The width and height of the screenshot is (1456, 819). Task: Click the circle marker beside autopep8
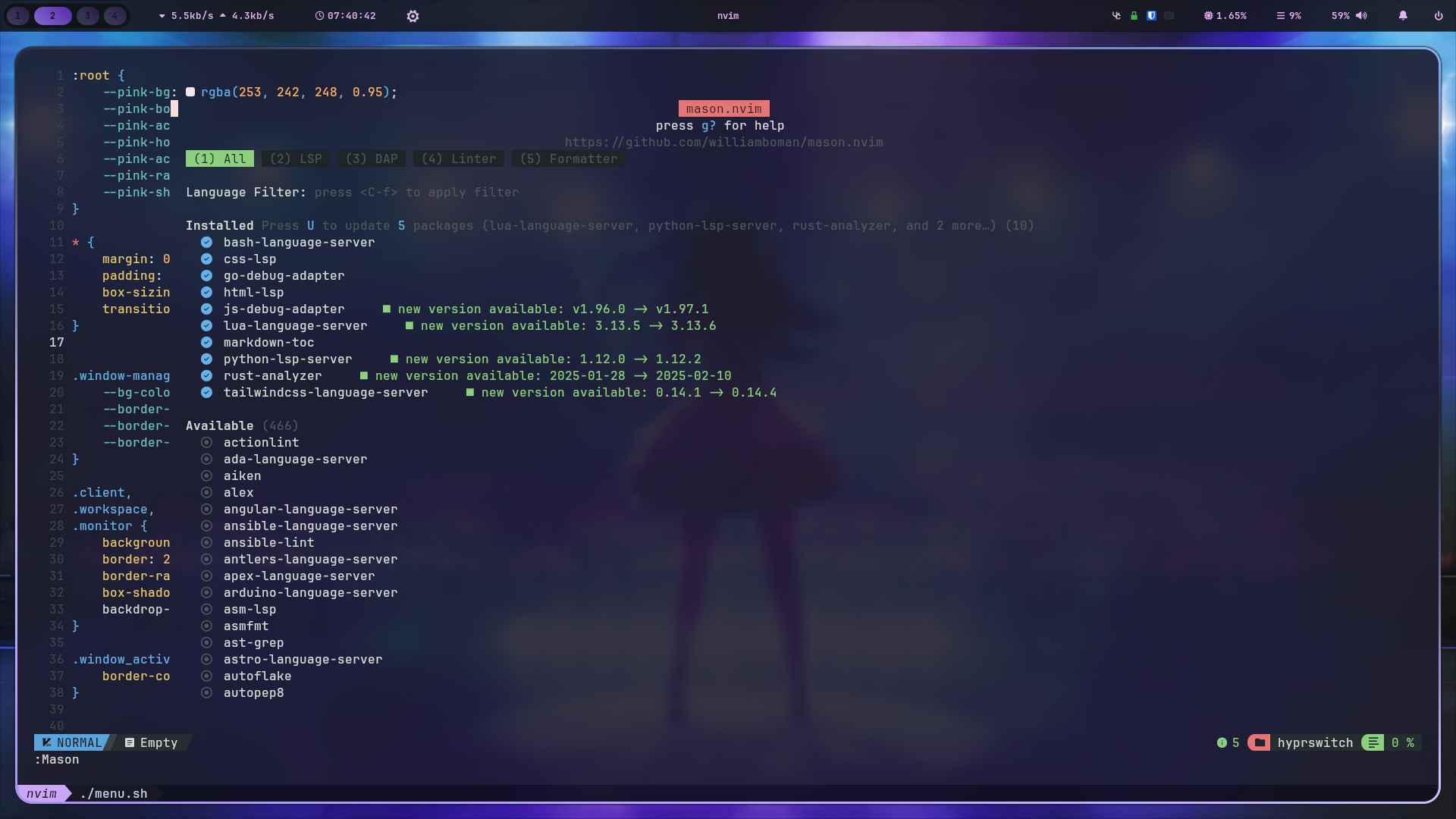coord(206,693)
